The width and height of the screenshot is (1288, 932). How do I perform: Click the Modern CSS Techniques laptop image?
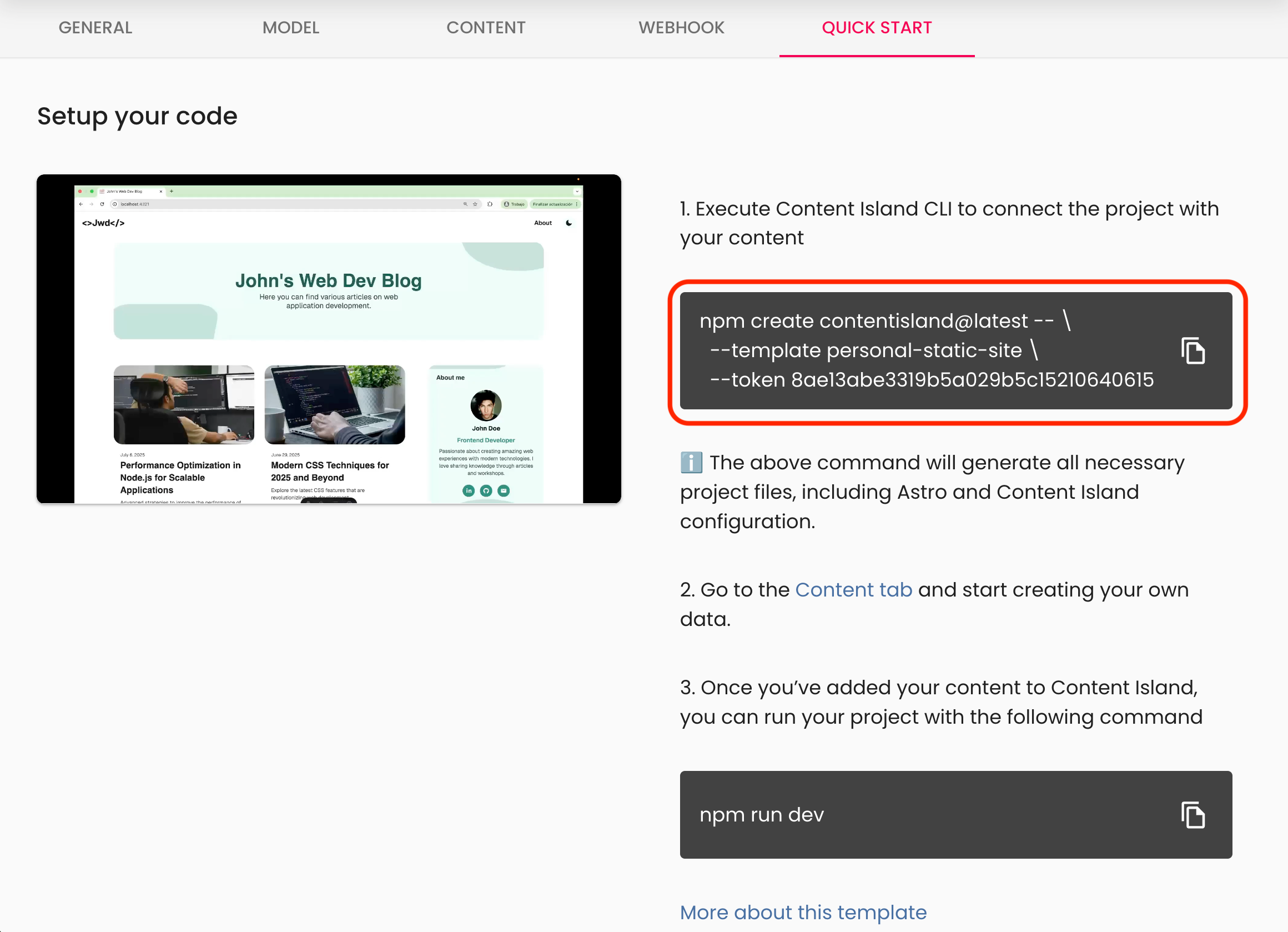[335, 404]
